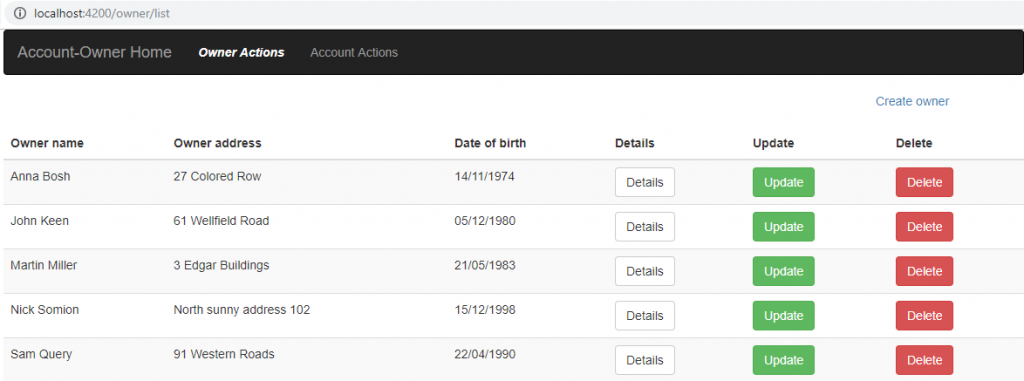Open Details for Sam Query
Screen dimensions: 1024x381
coord(645,360)
